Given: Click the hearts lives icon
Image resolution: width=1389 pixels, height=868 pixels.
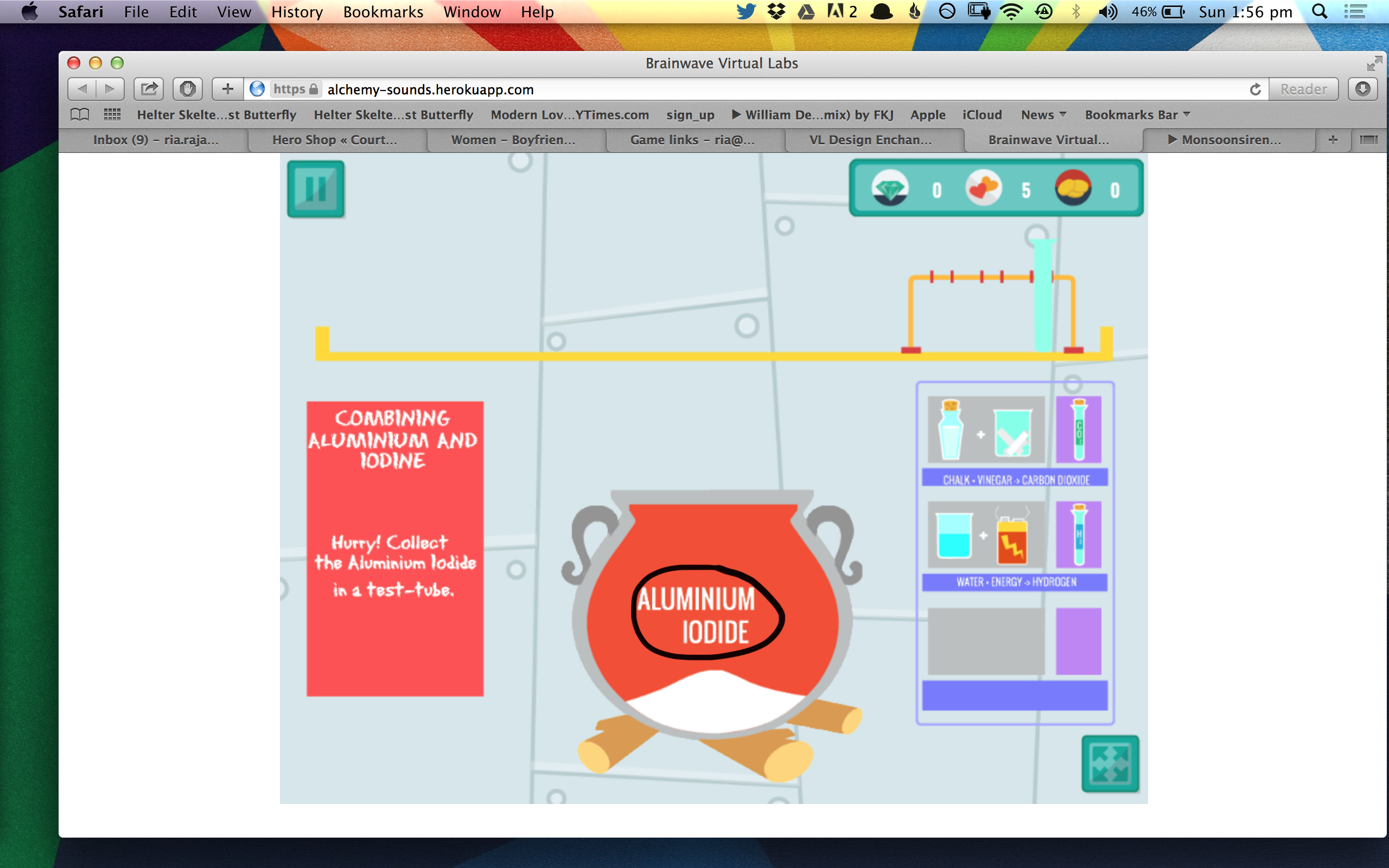Looking at the screenshot, I should 983,188.
